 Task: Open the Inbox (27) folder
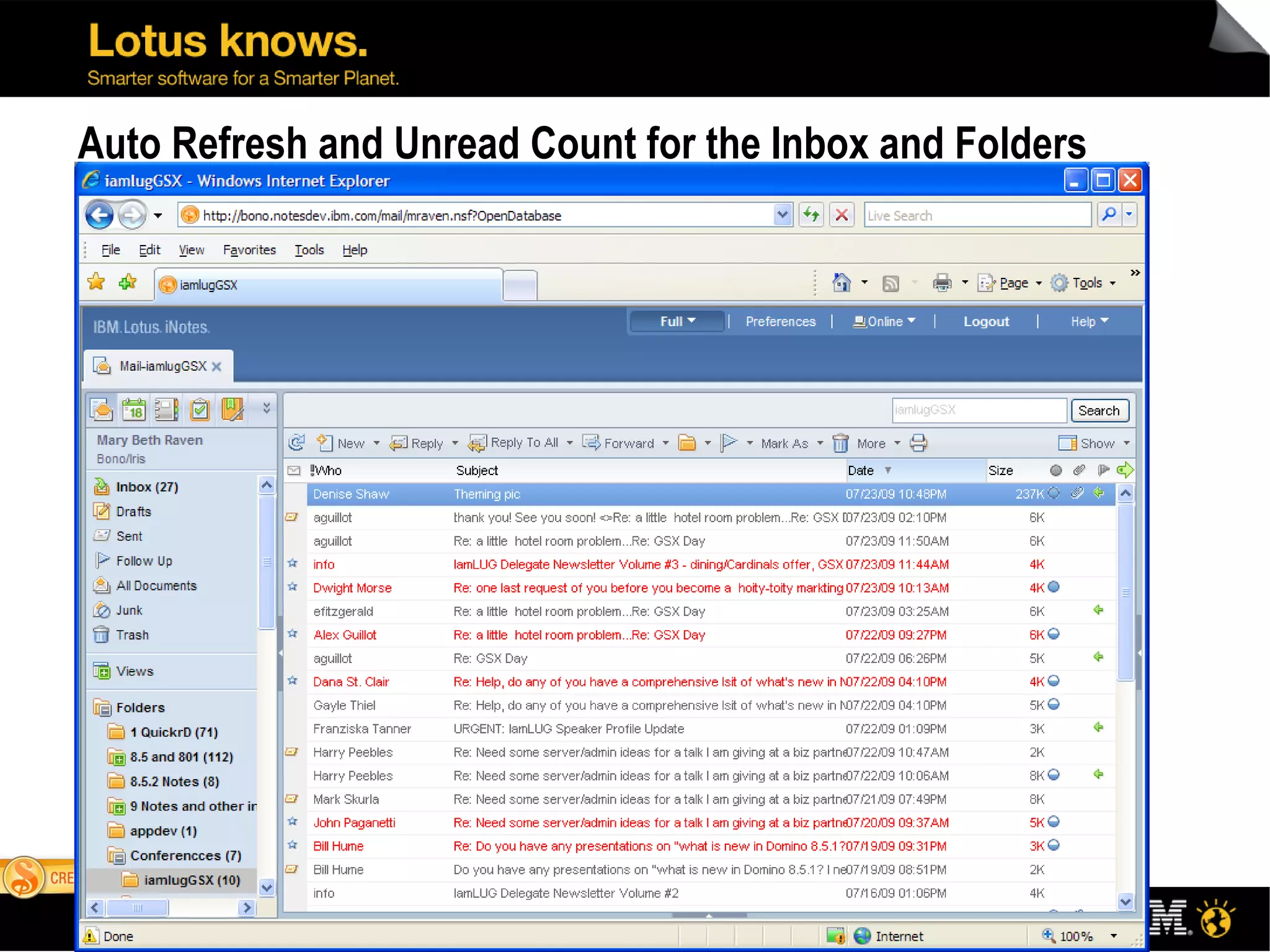pyautogui.click(x=146, y=487)
